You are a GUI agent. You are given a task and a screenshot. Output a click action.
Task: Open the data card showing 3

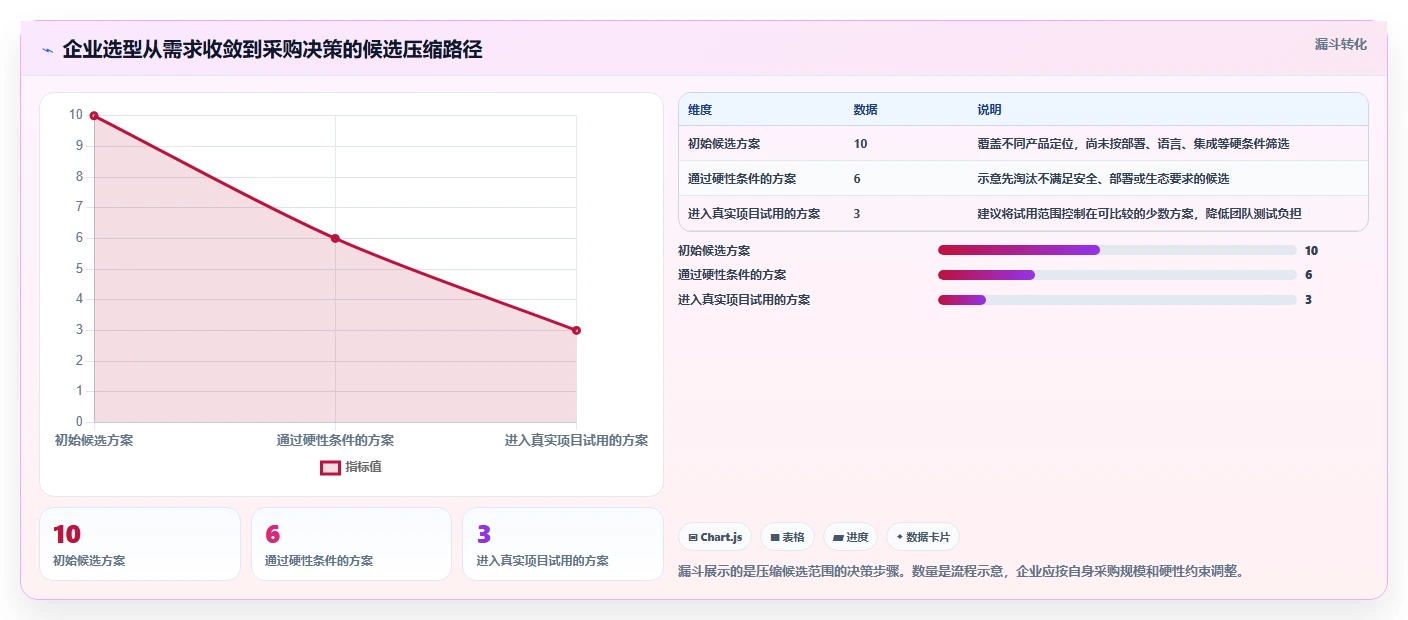click(x=563, y=544)
